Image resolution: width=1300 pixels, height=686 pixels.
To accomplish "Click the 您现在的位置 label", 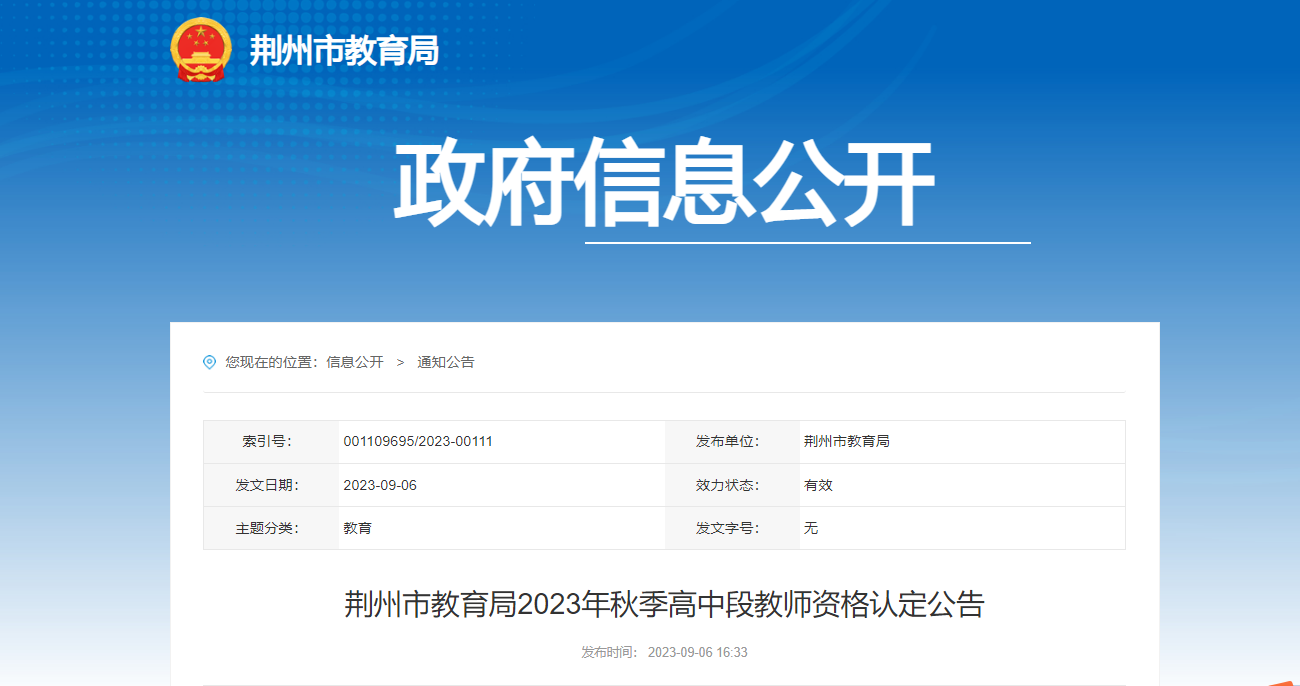I will click(270, 362).
